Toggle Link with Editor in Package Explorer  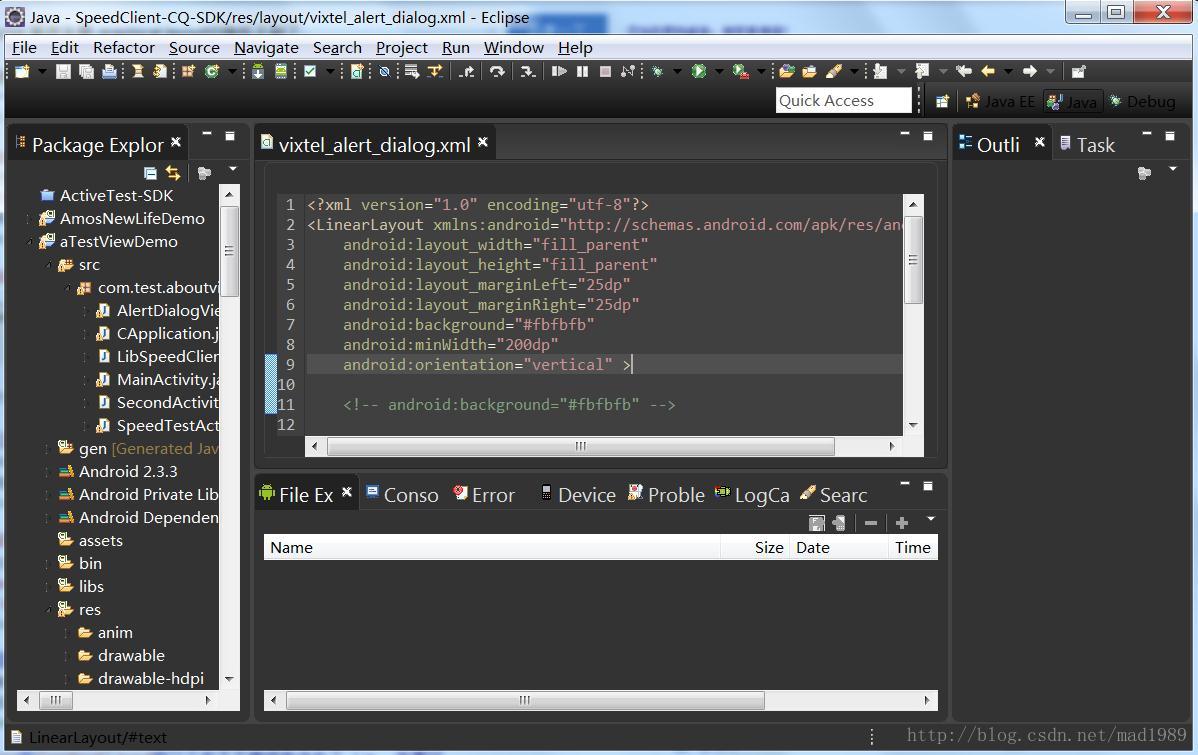click(x=173, y=173)
